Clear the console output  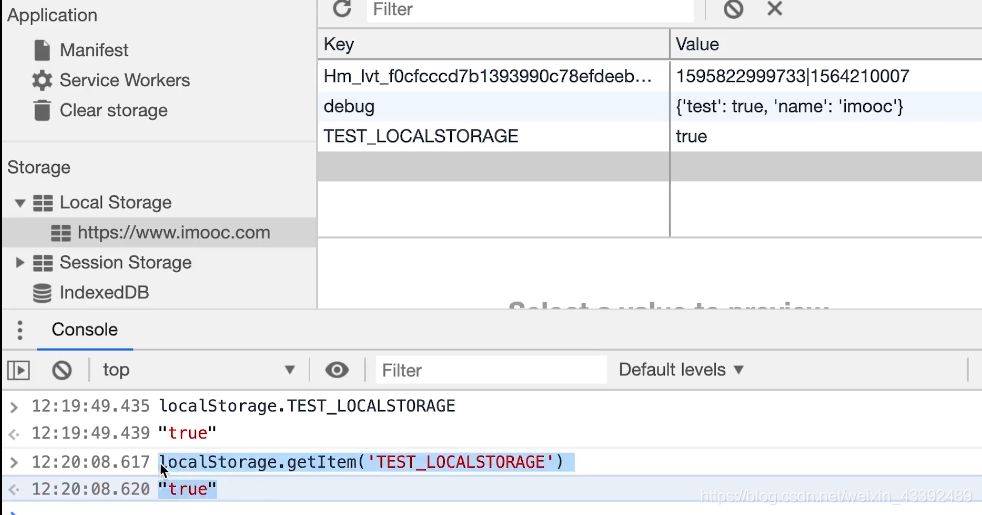click(x=62, y=370)
